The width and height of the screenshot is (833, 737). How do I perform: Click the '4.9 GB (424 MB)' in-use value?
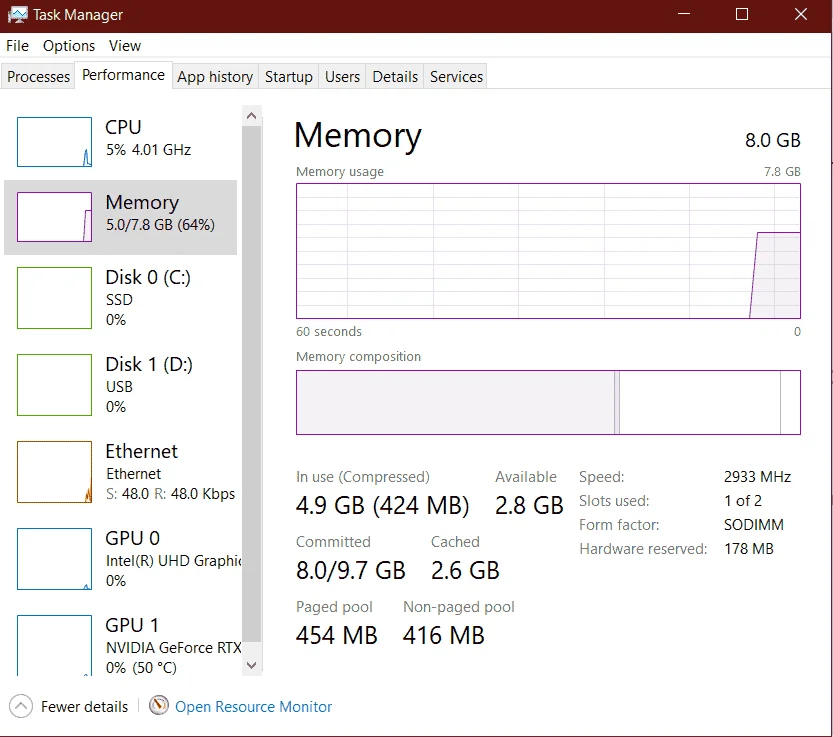click(x=382, y=505)
